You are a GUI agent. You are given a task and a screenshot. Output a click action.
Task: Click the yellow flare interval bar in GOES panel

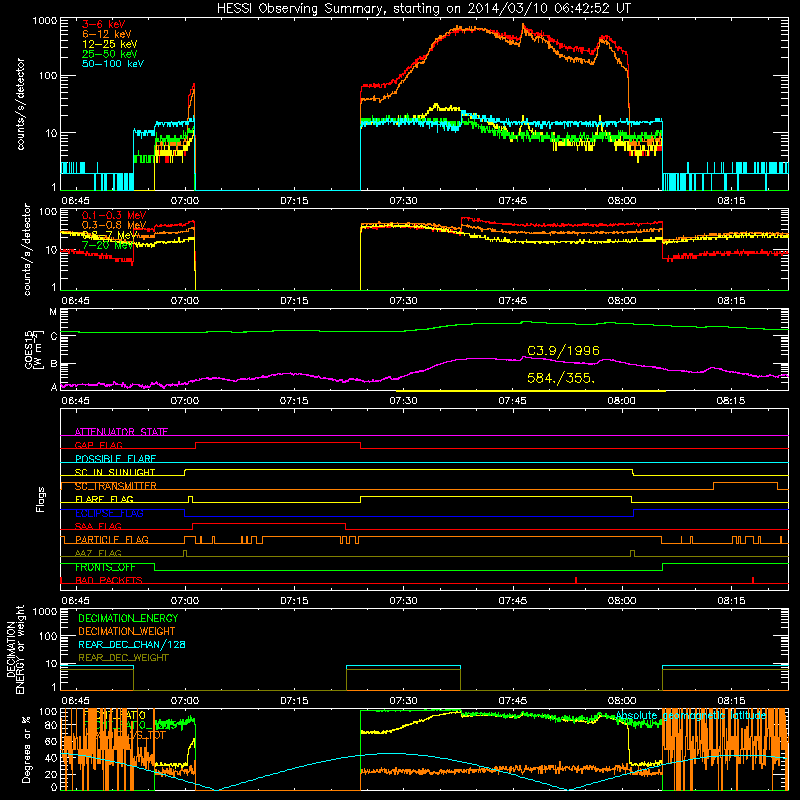(x=531, y=391)
